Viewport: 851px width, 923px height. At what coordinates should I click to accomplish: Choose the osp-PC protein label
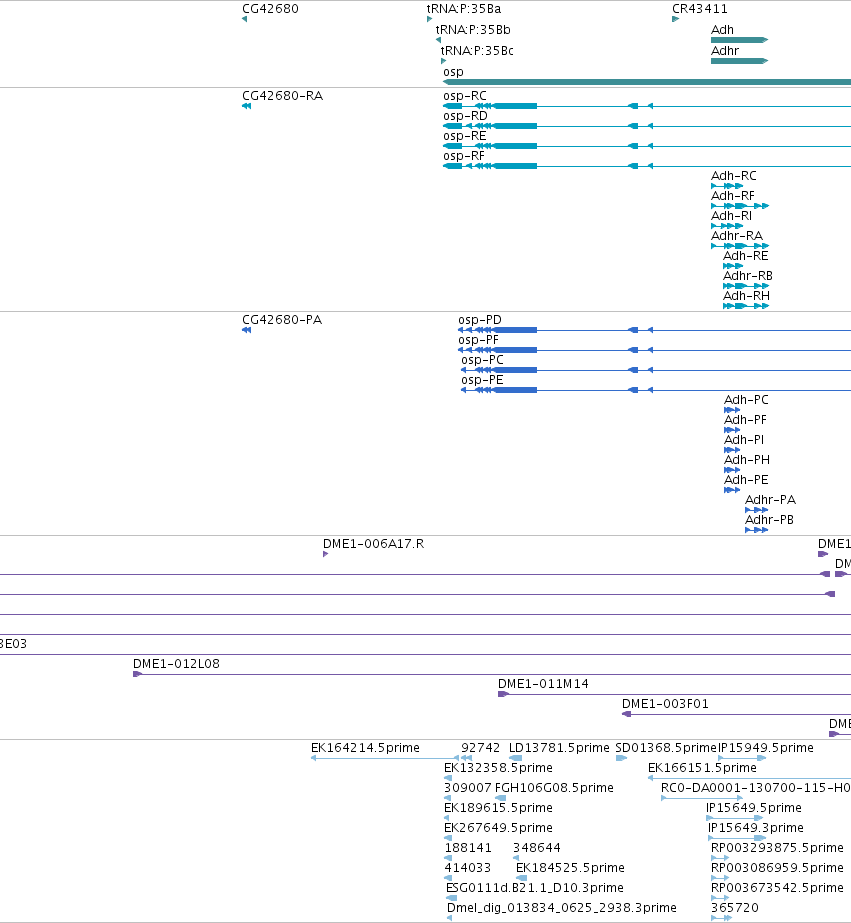(x=483, y=360)
